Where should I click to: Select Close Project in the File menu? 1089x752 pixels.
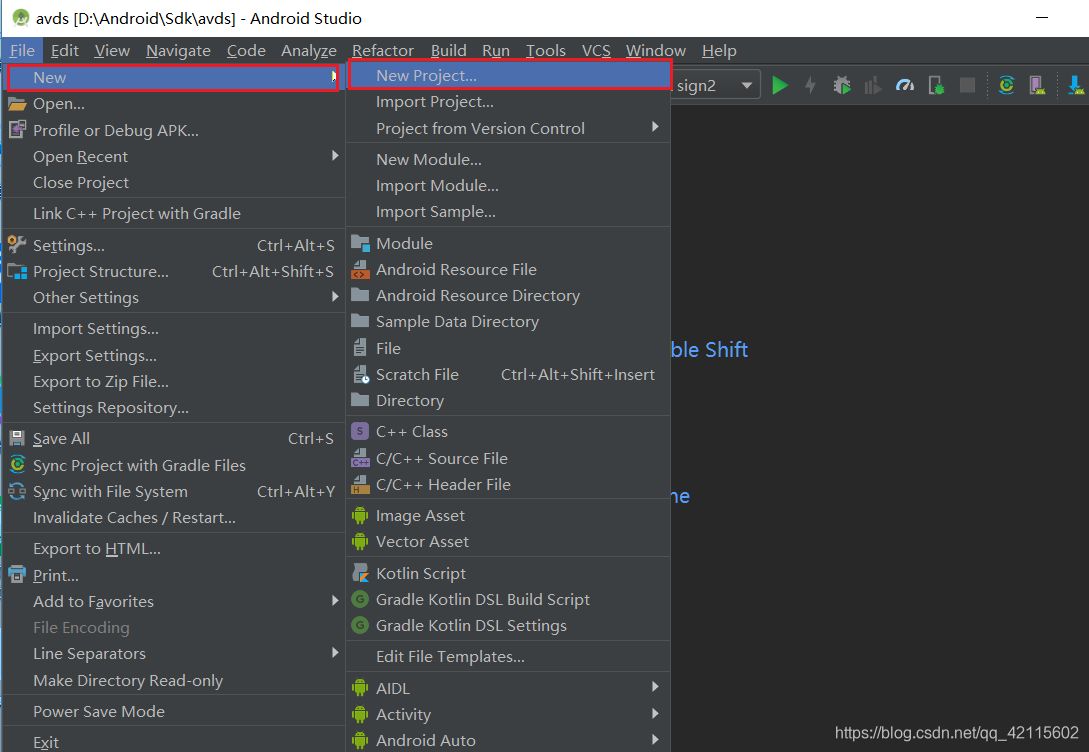174,183
